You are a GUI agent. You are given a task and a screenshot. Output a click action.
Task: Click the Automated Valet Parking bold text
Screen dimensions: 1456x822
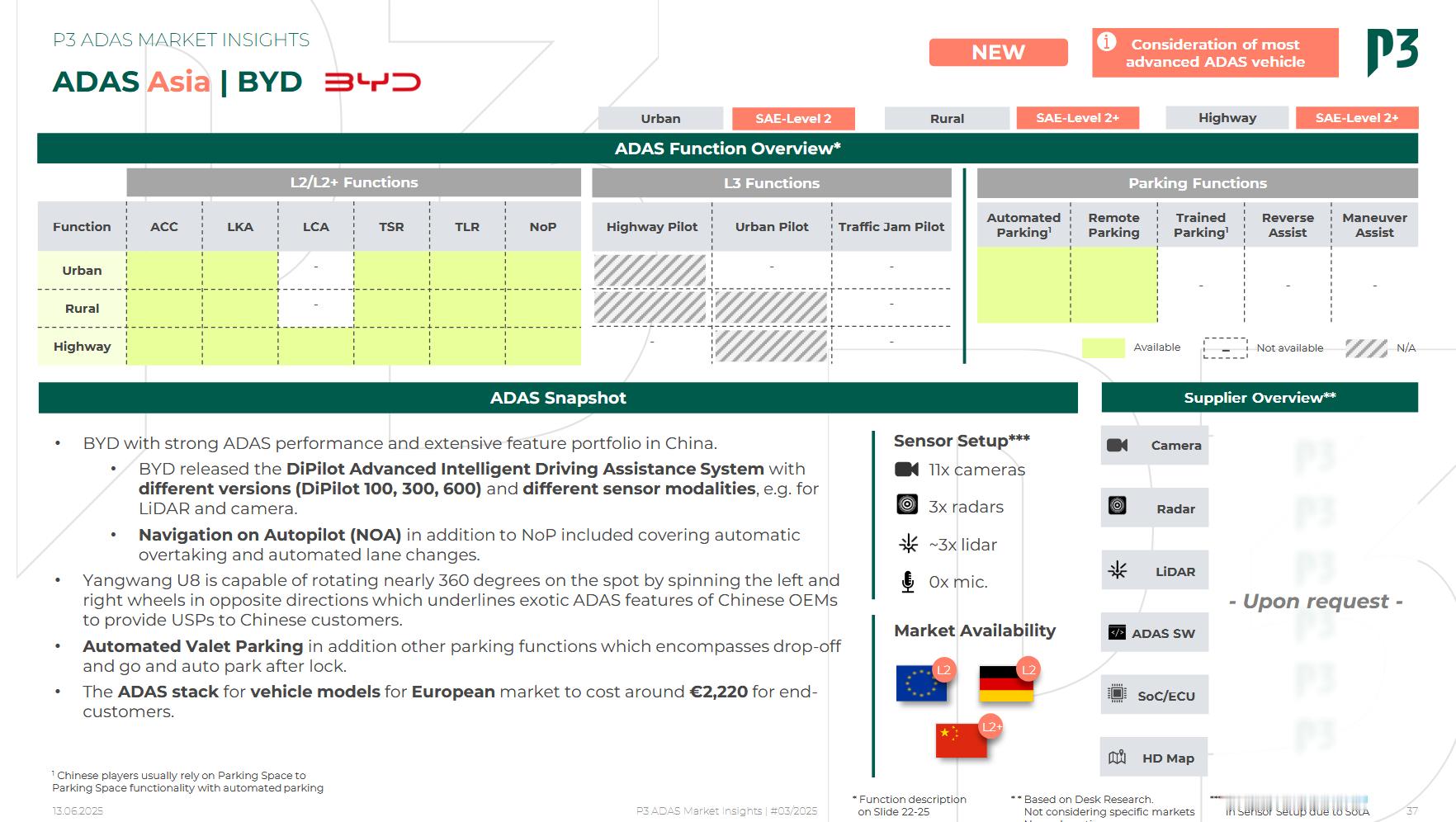click(193, 646)
